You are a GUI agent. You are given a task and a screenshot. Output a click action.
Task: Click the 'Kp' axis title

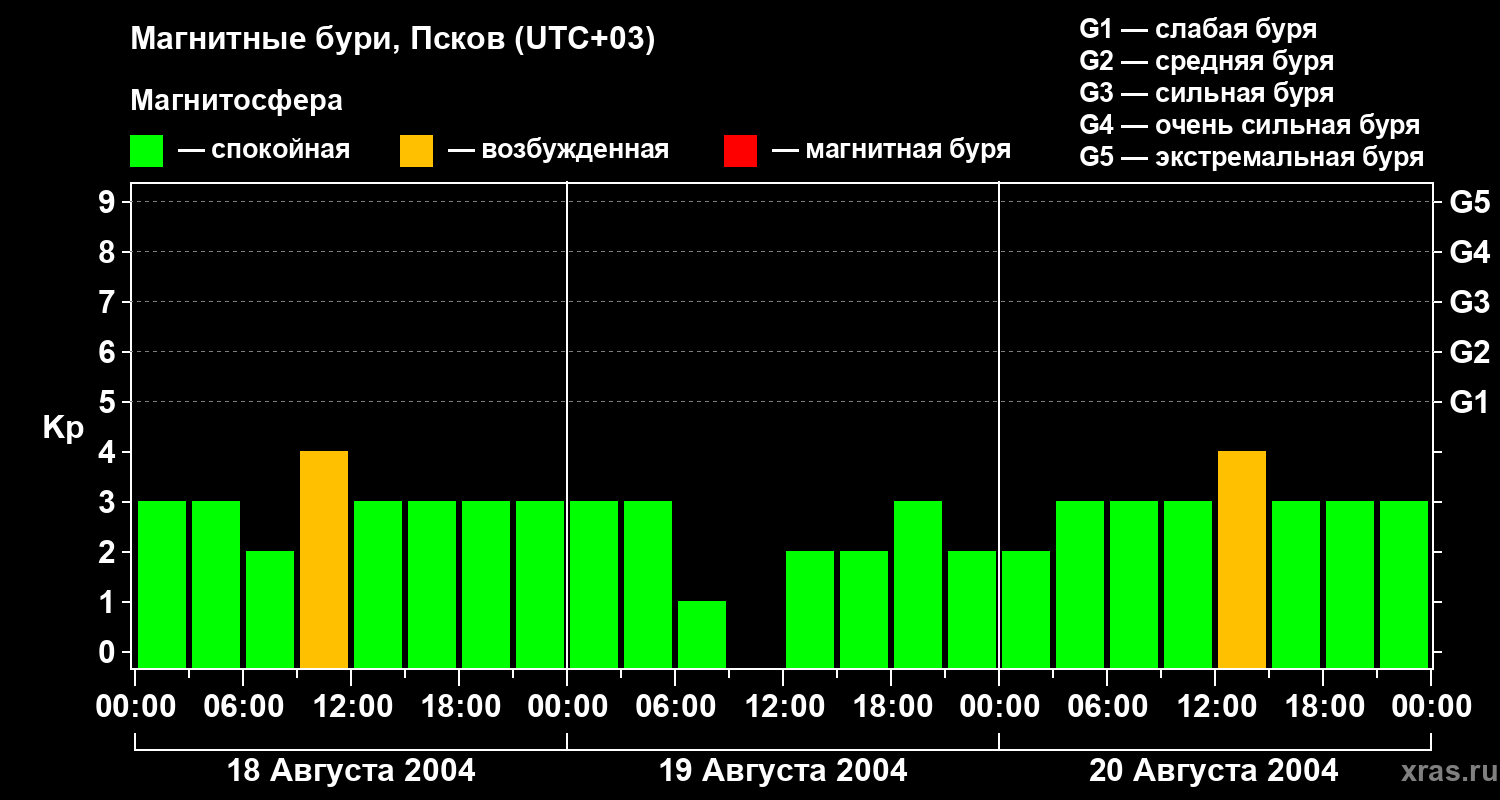tap(63, 428)
